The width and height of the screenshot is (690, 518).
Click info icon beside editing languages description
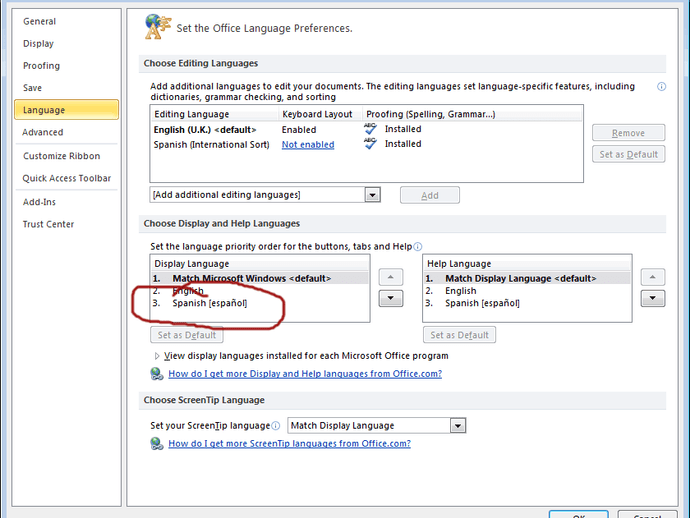pyautogui.click(x=661, y=87)
